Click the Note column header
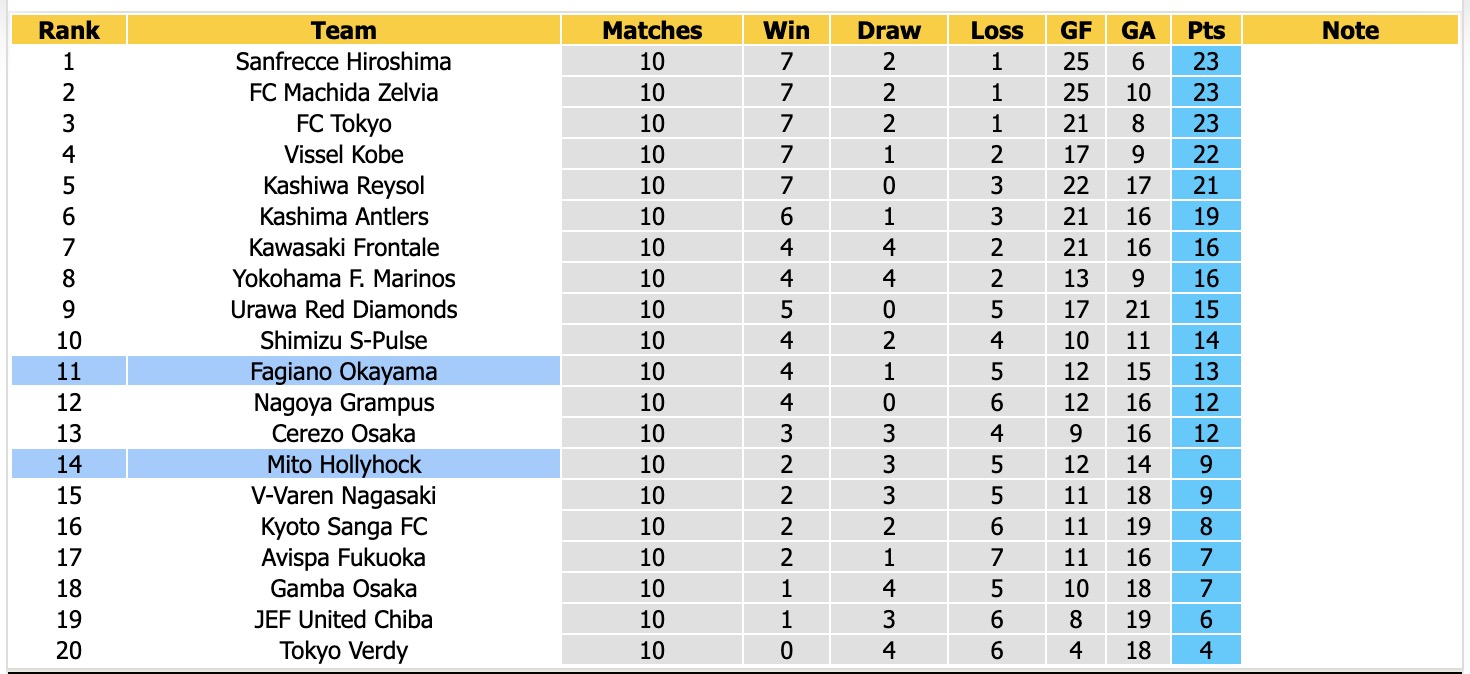Screen dimensions: 1470x674 (x=1350, y=30)
